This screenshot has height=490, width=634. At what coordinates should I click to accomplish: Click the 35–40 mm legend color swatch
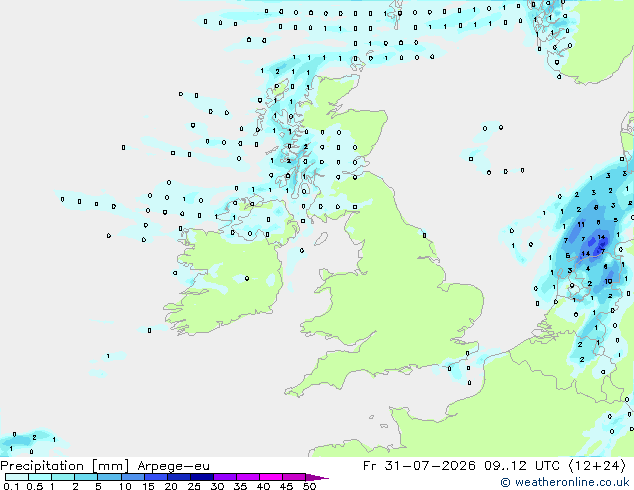tap(247, 477)
